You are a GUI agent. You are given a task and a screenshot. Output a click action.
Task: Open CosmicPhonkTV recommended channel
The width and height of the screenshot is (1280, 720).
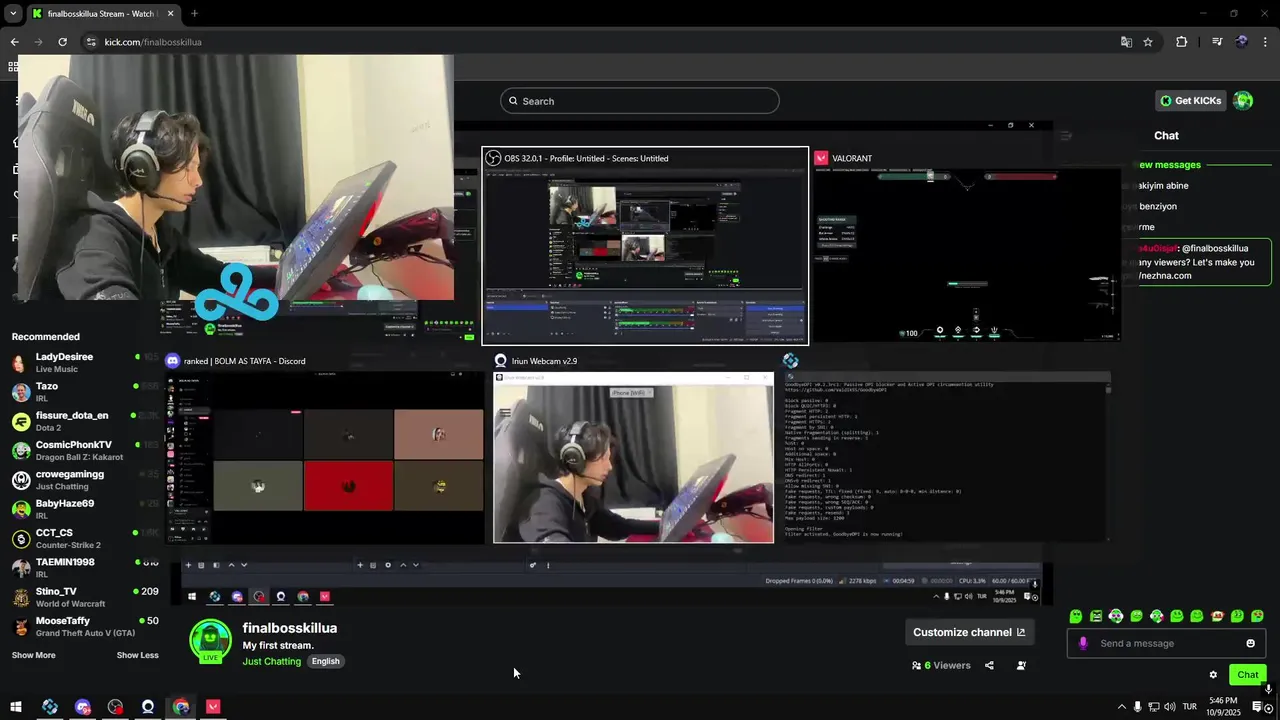(86, 450)
